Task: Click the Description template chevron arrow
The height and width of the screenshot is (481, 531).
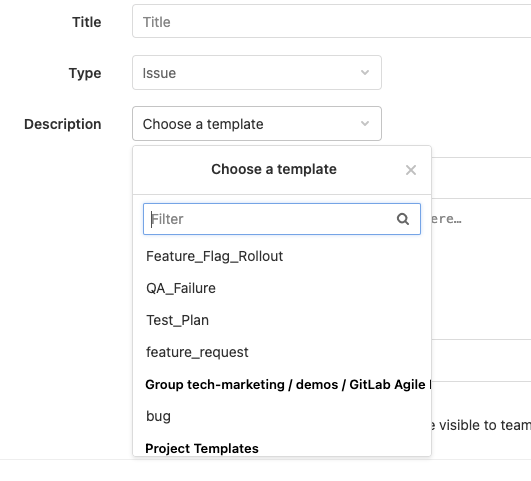Action: point(365,123)
